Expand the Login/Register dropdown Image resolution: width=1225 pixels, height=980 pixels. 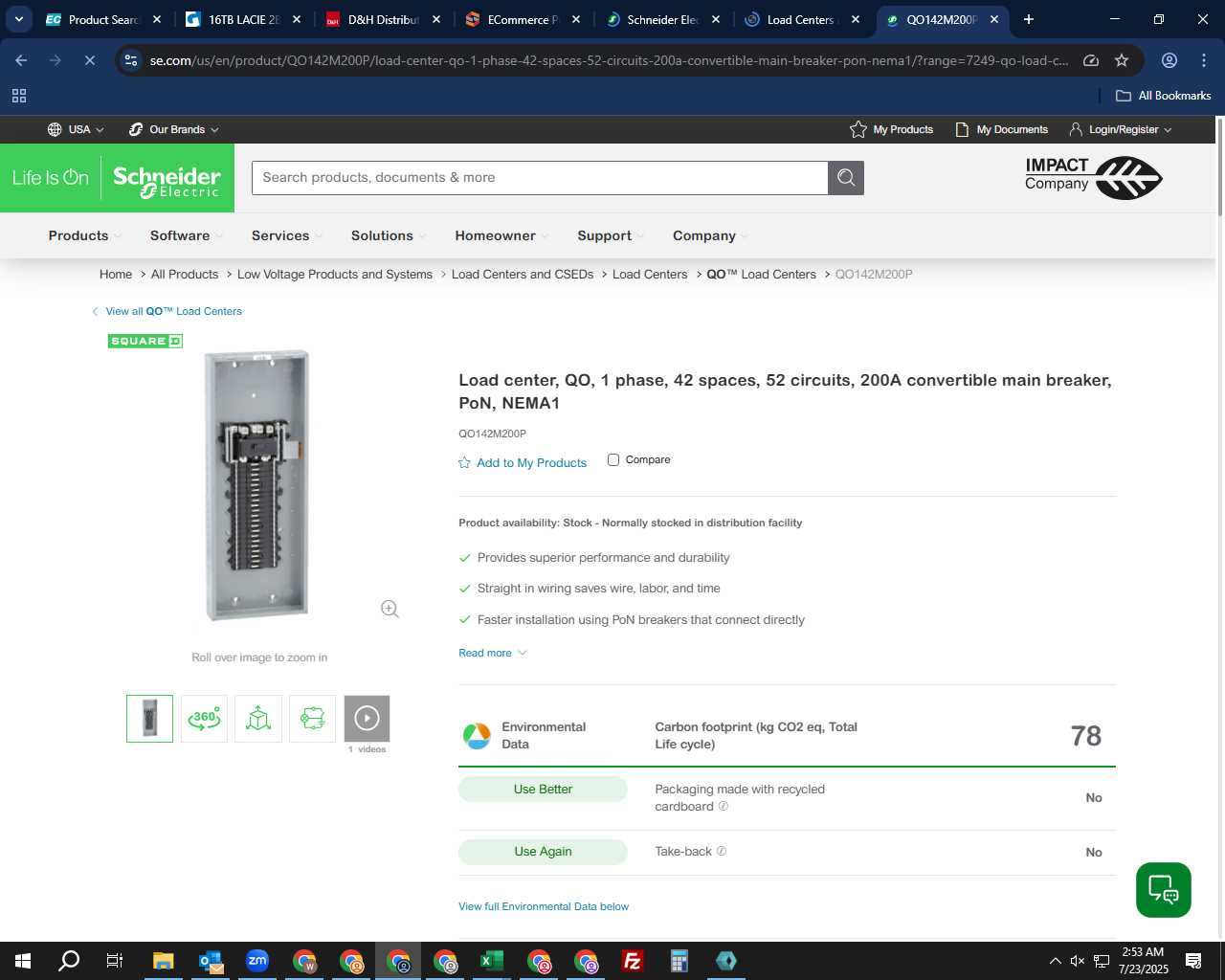coord(1121,129)
